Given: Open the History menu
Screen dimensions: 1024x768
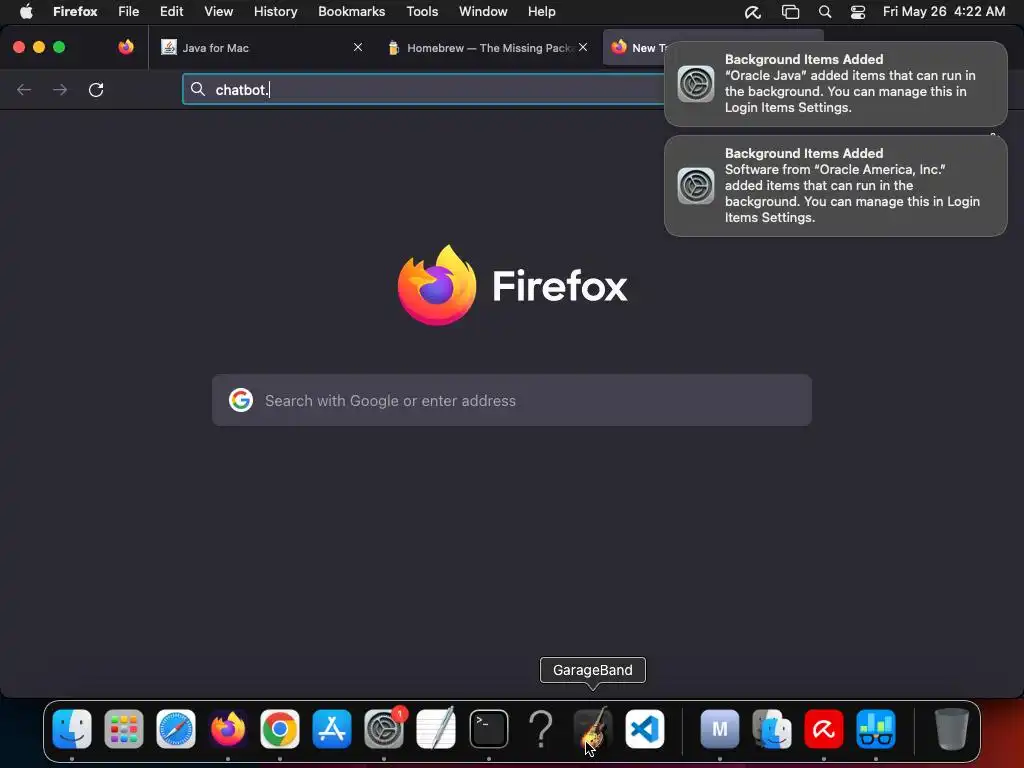Looking at the screenshot, I should [276, 11].
